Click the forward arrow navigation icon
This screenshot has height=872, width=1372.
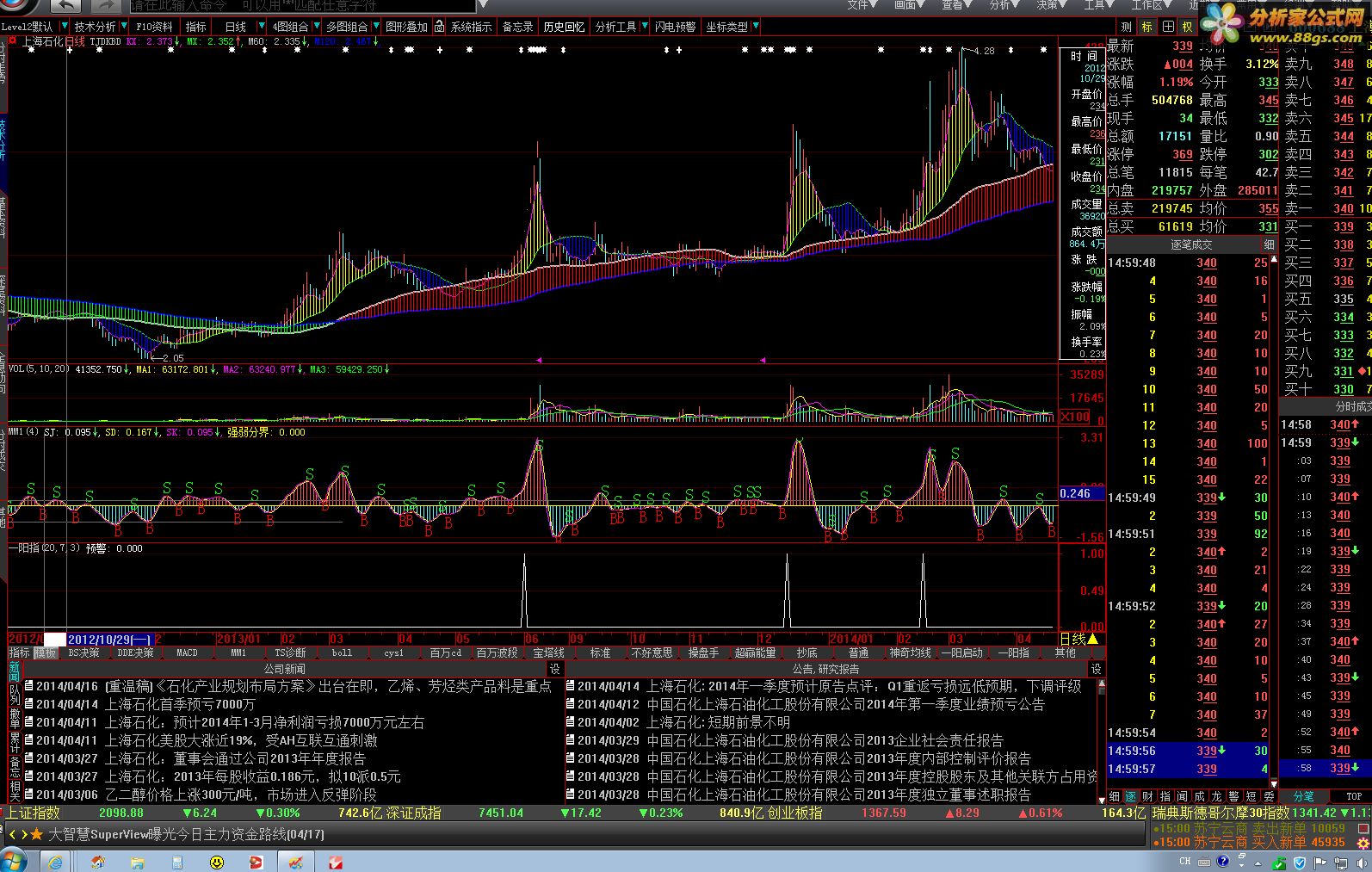coord(108,6)
